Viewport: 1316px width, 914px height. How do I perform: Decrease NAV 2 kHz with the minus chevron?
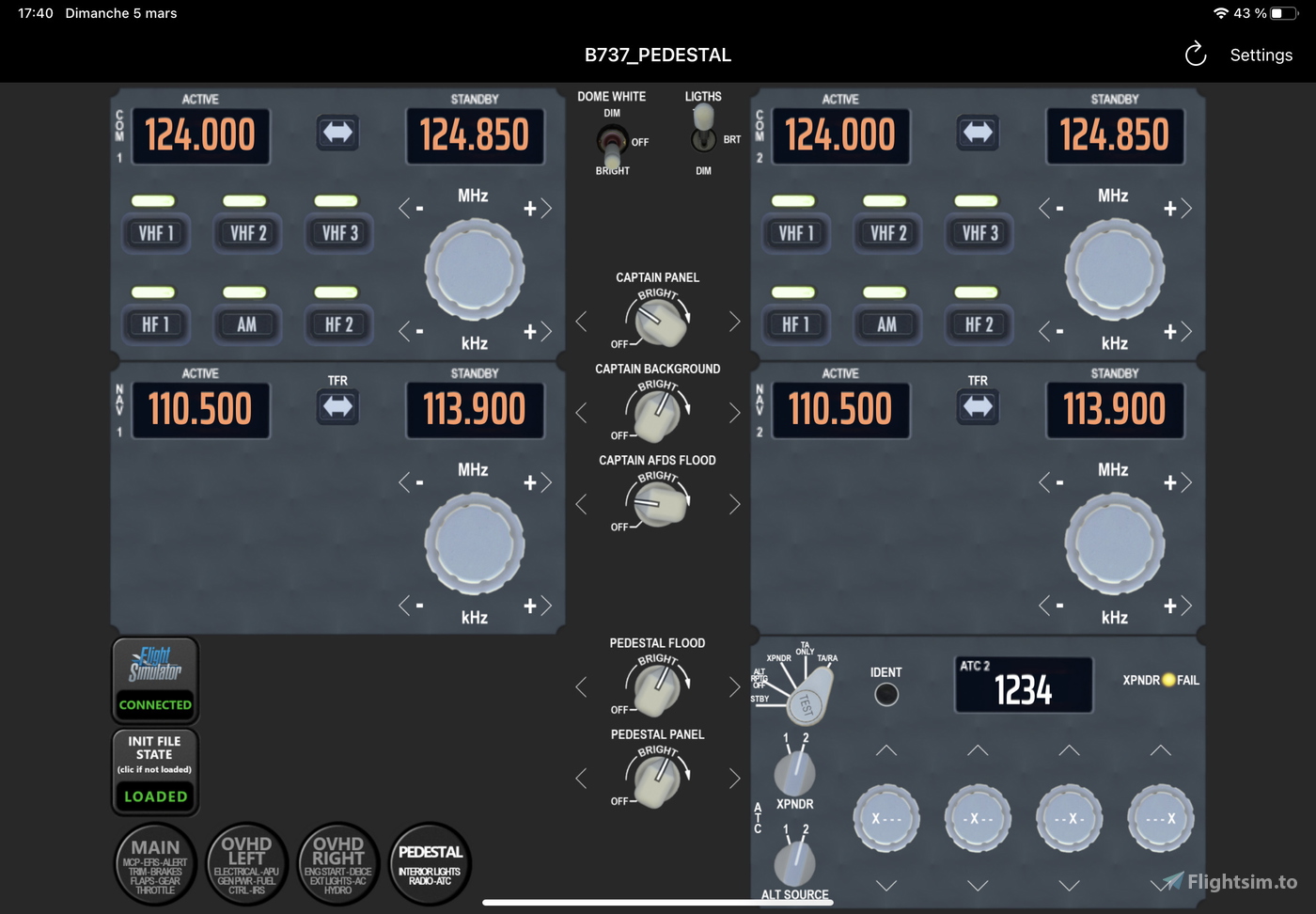pos(1053,606)
